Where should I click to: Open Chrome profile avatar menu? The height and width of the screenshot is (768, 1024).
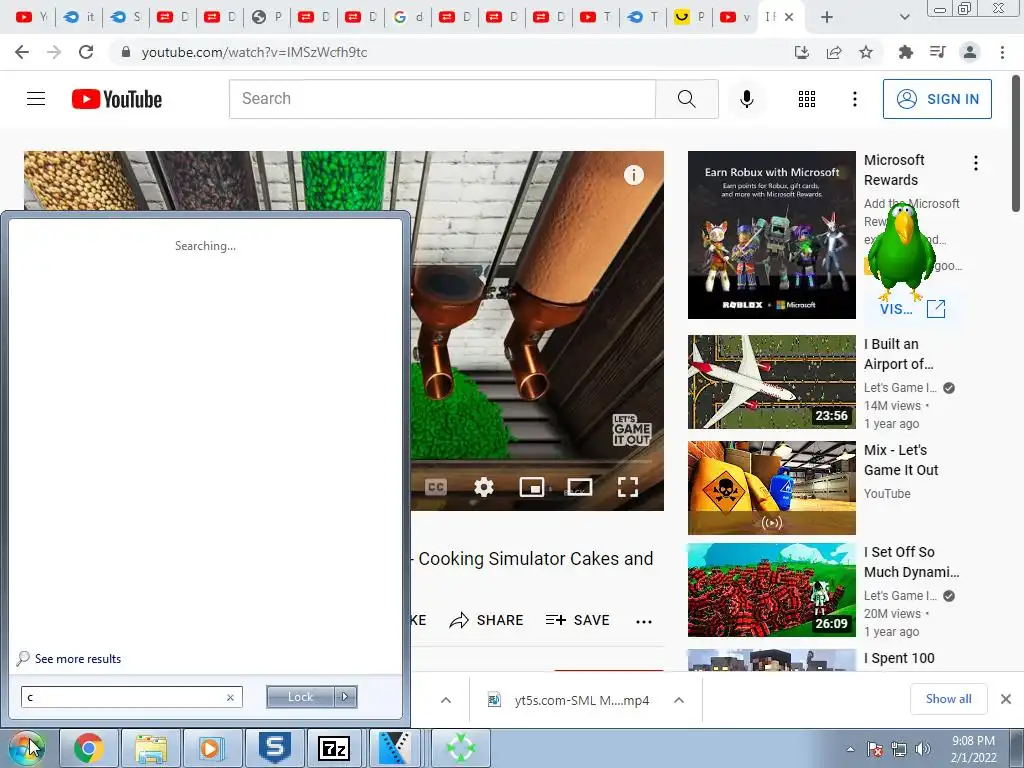(970, 52)
